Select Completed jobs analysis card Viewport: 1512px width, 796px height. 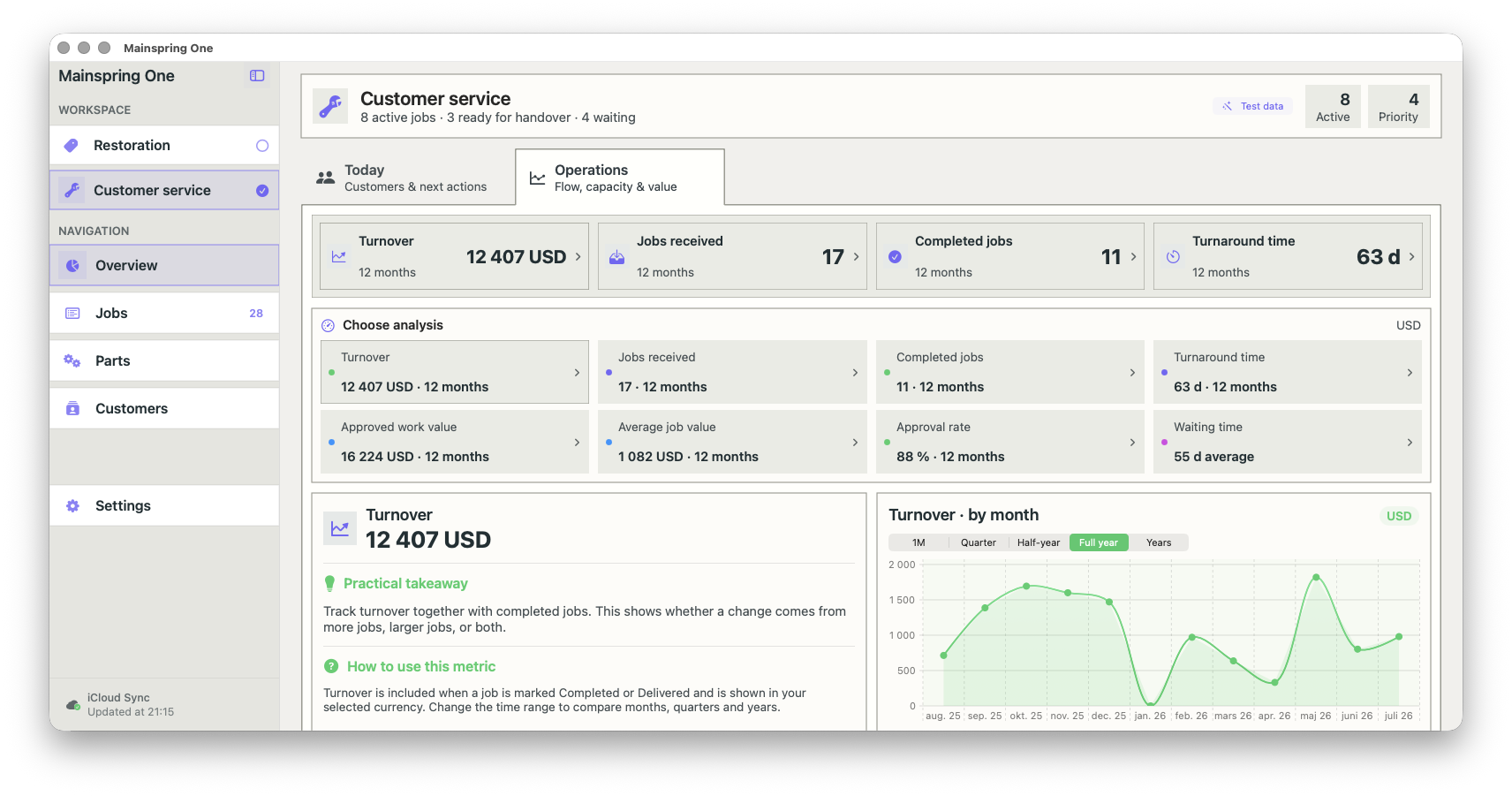tap(1009, 372)
